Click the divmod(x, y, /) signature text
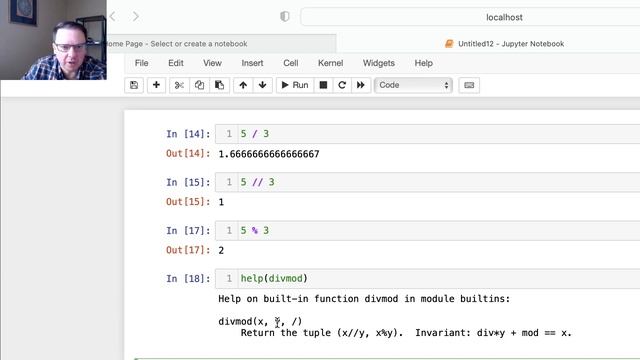 pyautogui.click(x=260, y=322)
